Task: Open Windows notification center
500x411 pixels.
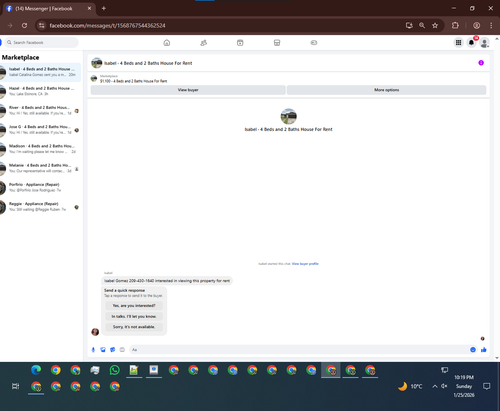Action: pyautogui.click(x=487, y=386)
